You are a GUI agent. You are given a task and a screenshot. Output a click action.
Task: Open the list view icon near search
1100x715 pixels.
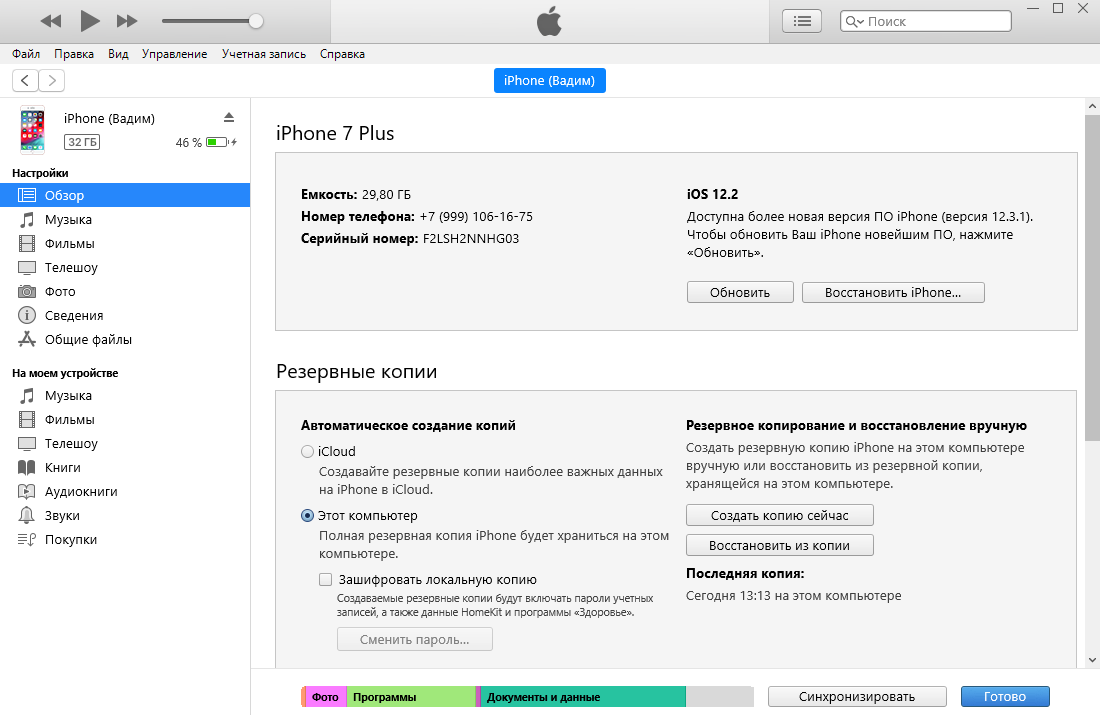(802, 20)
